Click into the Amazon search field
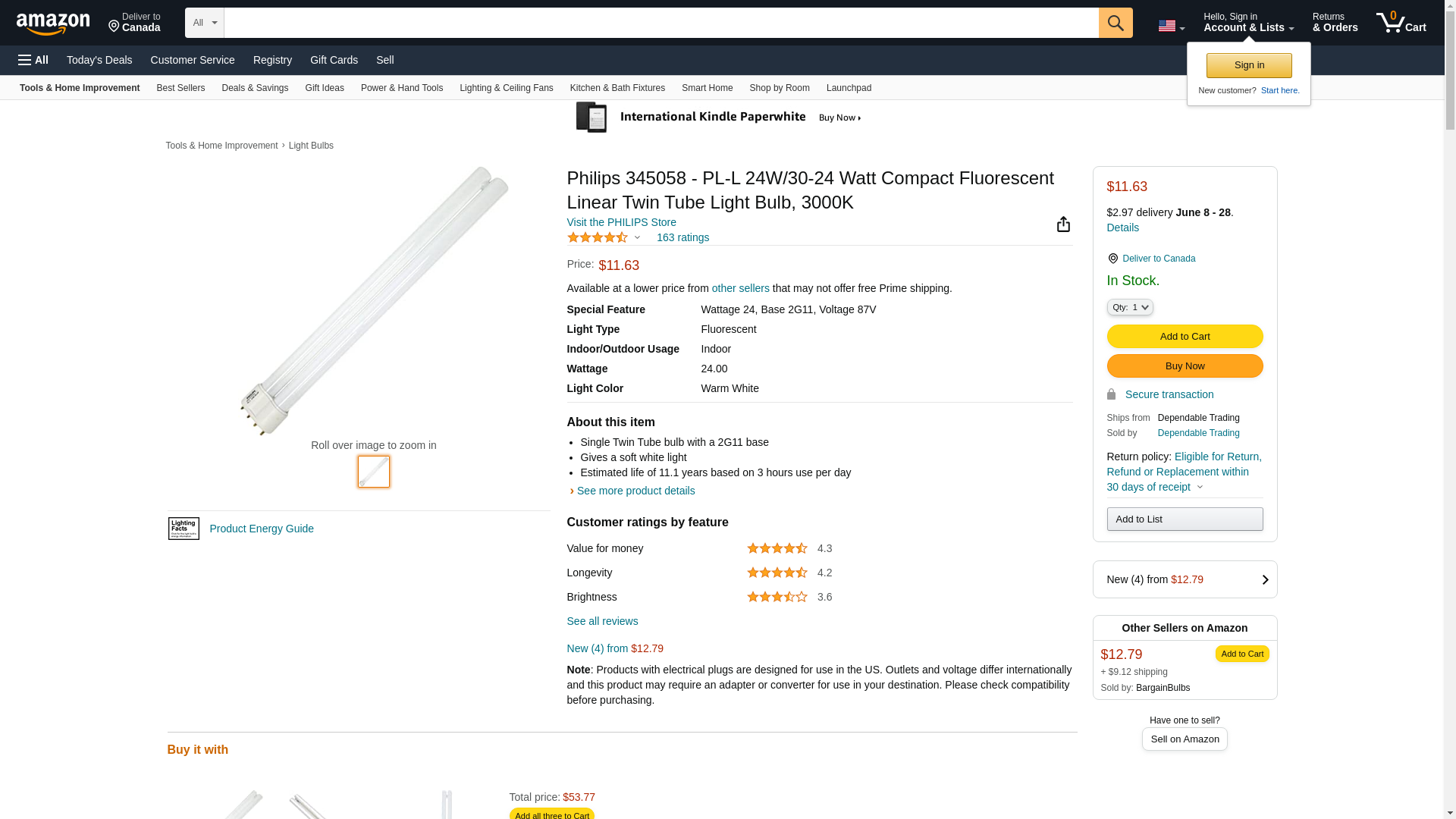This screenshot has width=1456, height=819. pyautogui.click(x=661, y=23)
